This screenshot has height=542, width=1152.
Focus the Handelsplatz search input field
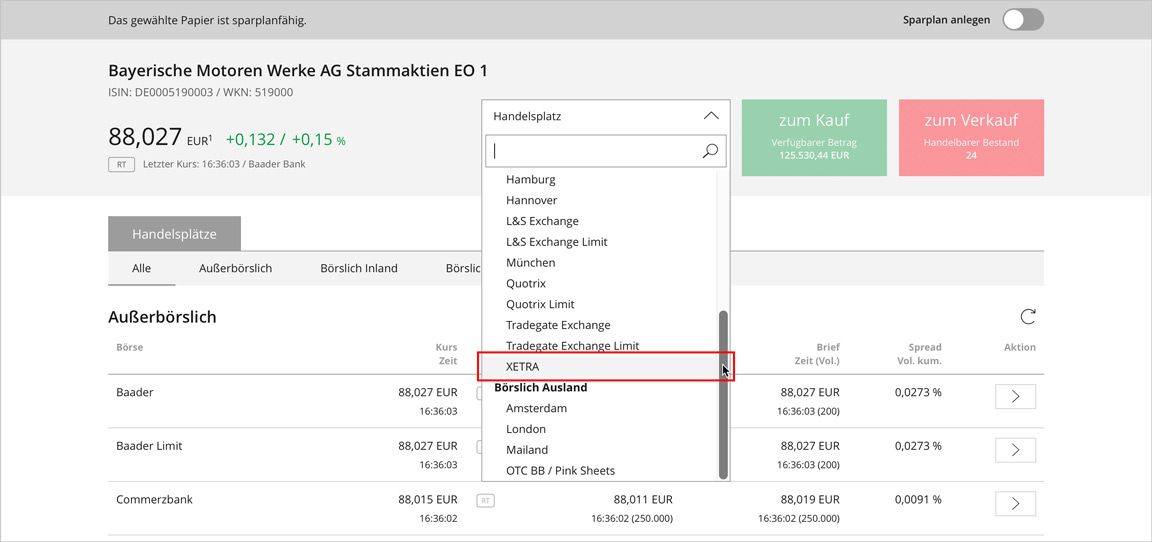click(605, 151)
